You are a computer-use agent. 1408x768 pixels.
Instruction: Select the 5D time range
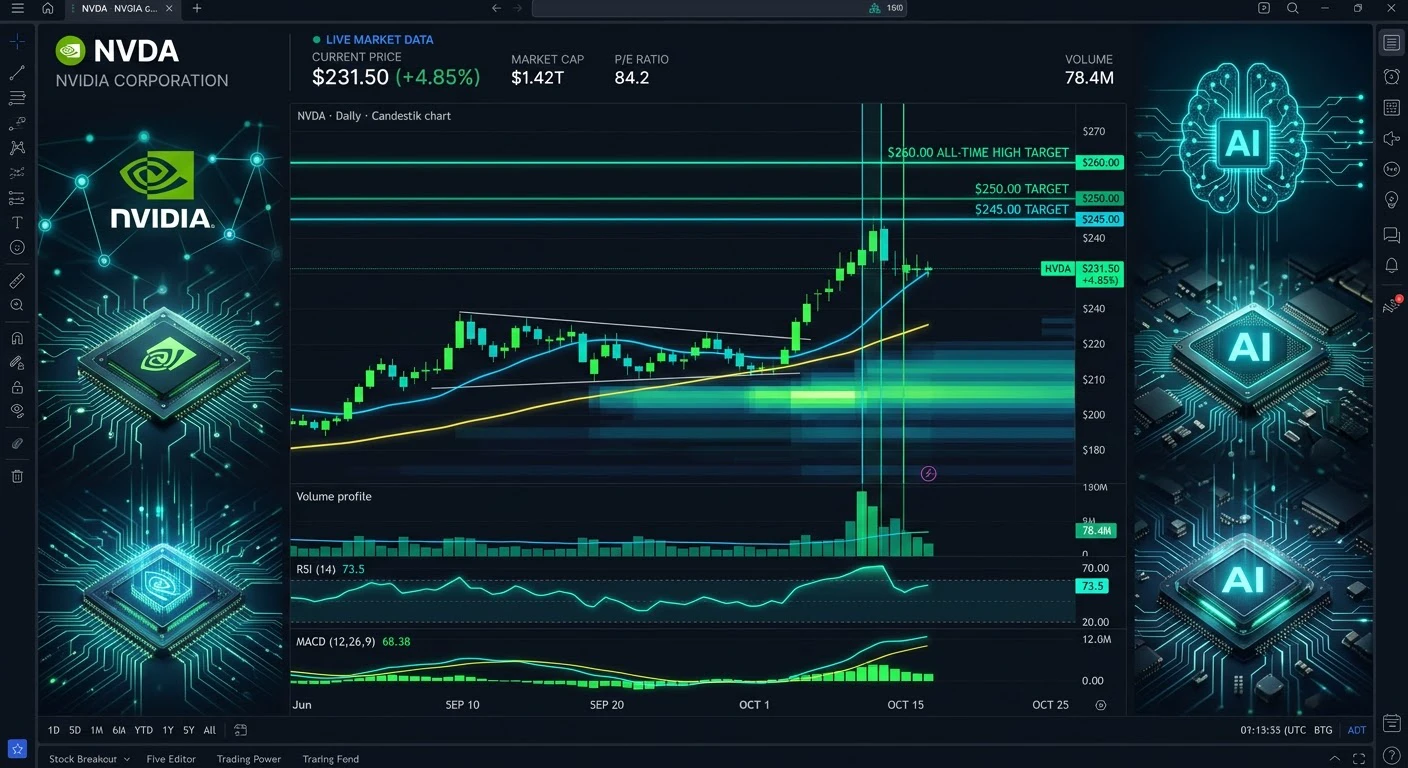[x=75, y=731]
